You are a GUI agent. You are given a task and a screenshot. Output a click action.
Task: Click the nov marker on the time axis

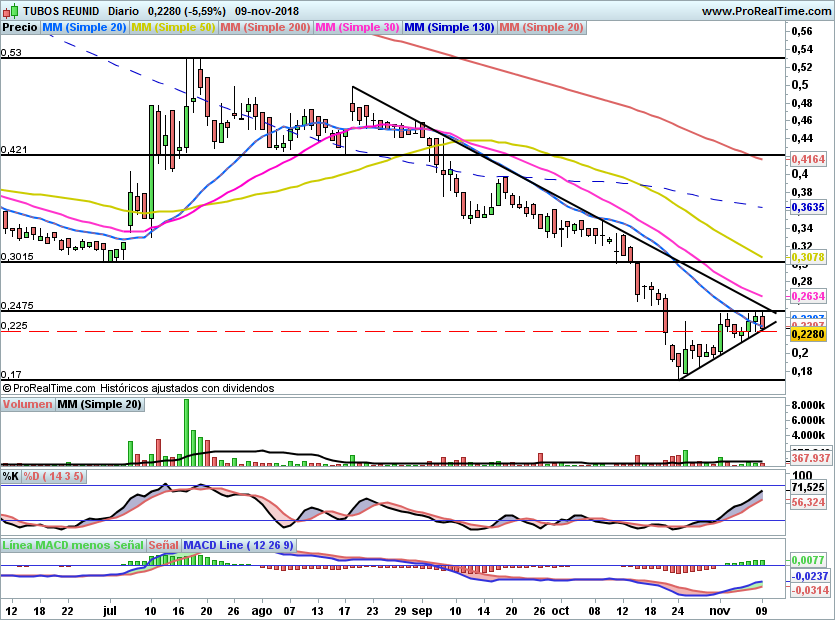[719, 610]
